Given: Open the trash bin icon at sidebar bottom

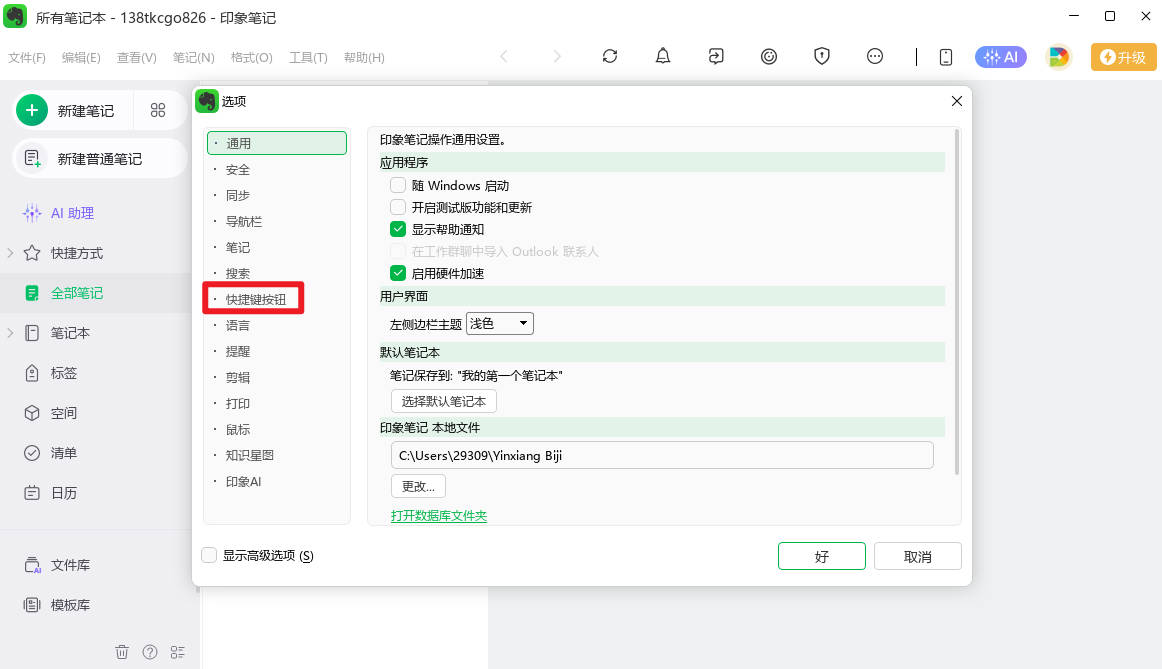Looking at the screenshot, I should click(x=122, y=652).
